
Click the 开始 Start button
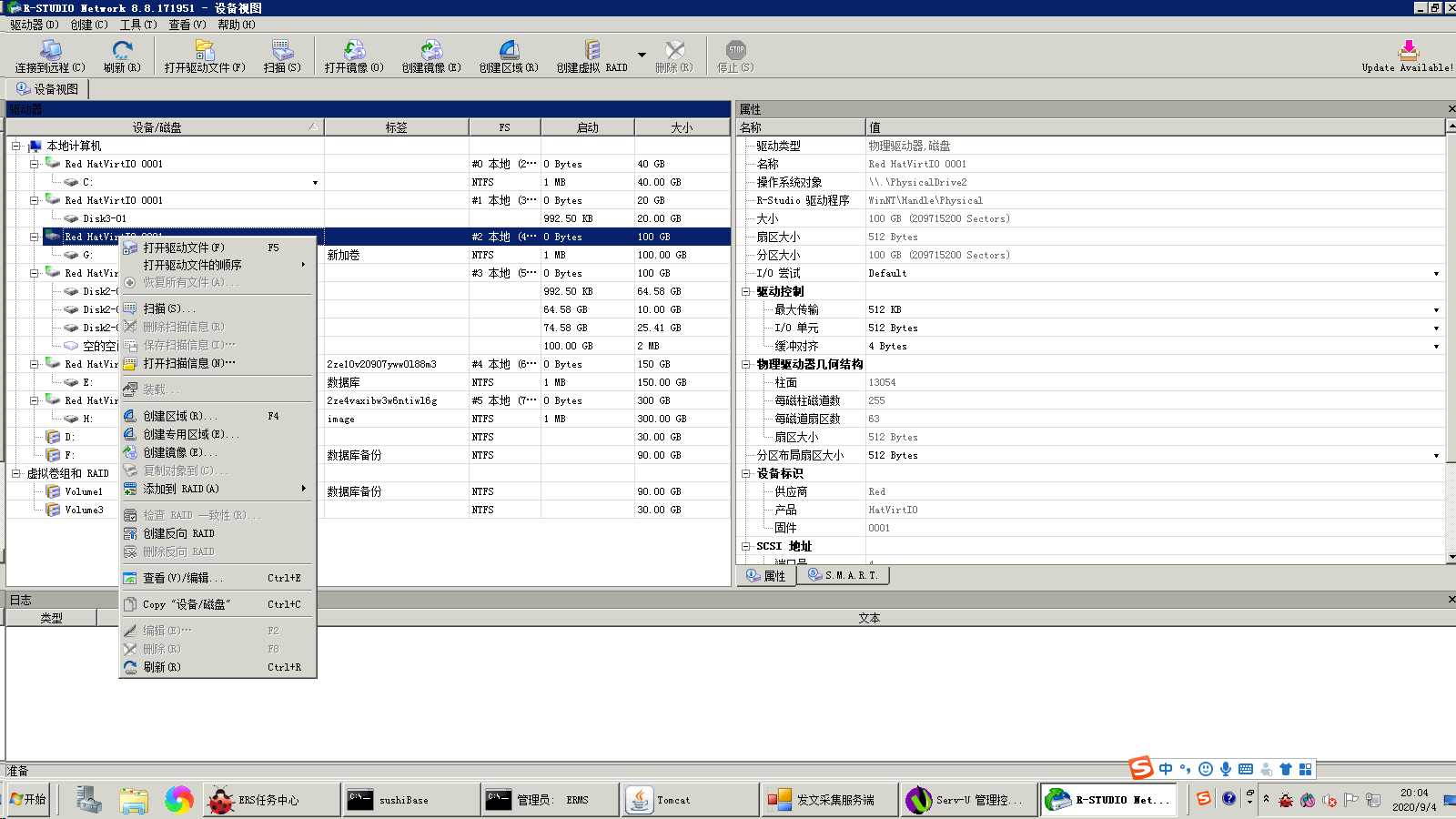click(x=27, y=799)
